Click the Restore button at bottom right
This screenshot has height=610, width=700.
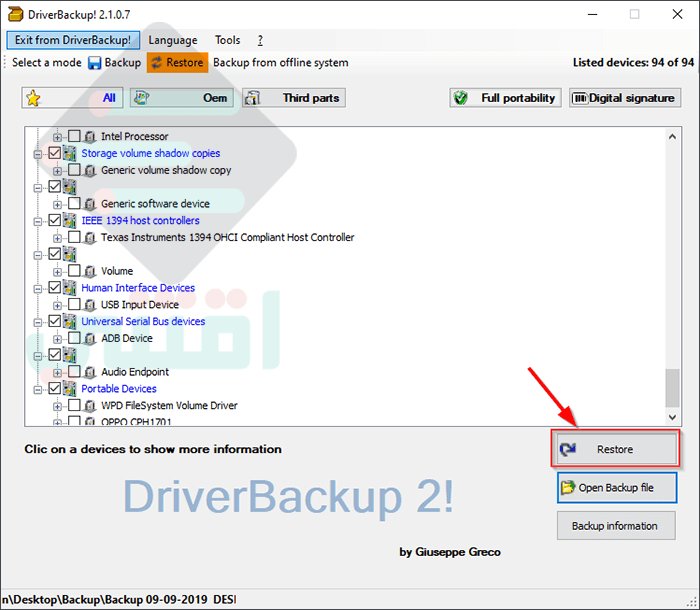pos(616,449)
